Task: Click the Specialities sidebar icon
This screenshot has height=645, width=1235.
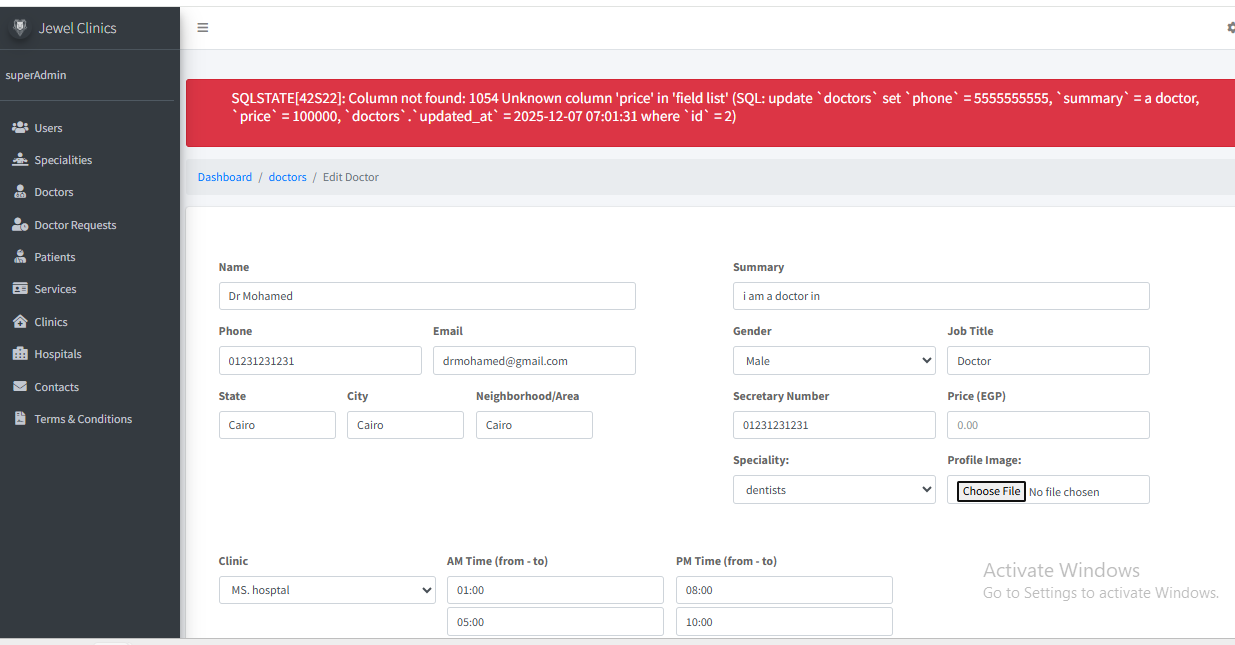Action: [19, 160]
